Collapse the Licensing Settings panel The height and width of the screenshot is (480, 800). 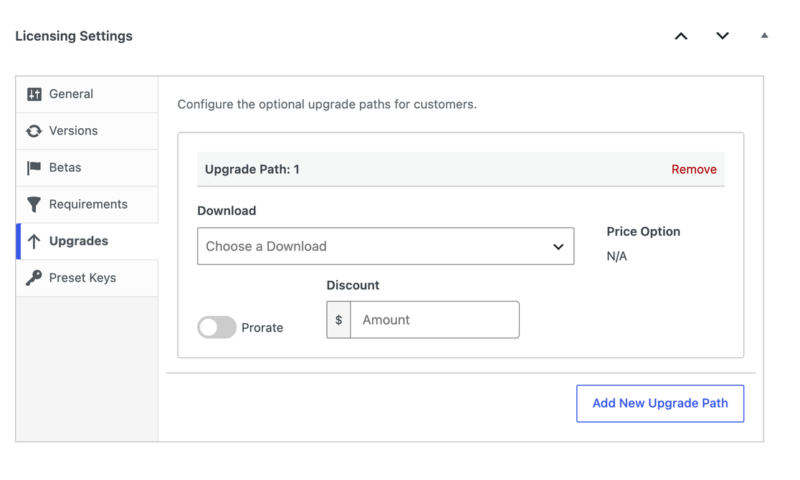(764, 35)
